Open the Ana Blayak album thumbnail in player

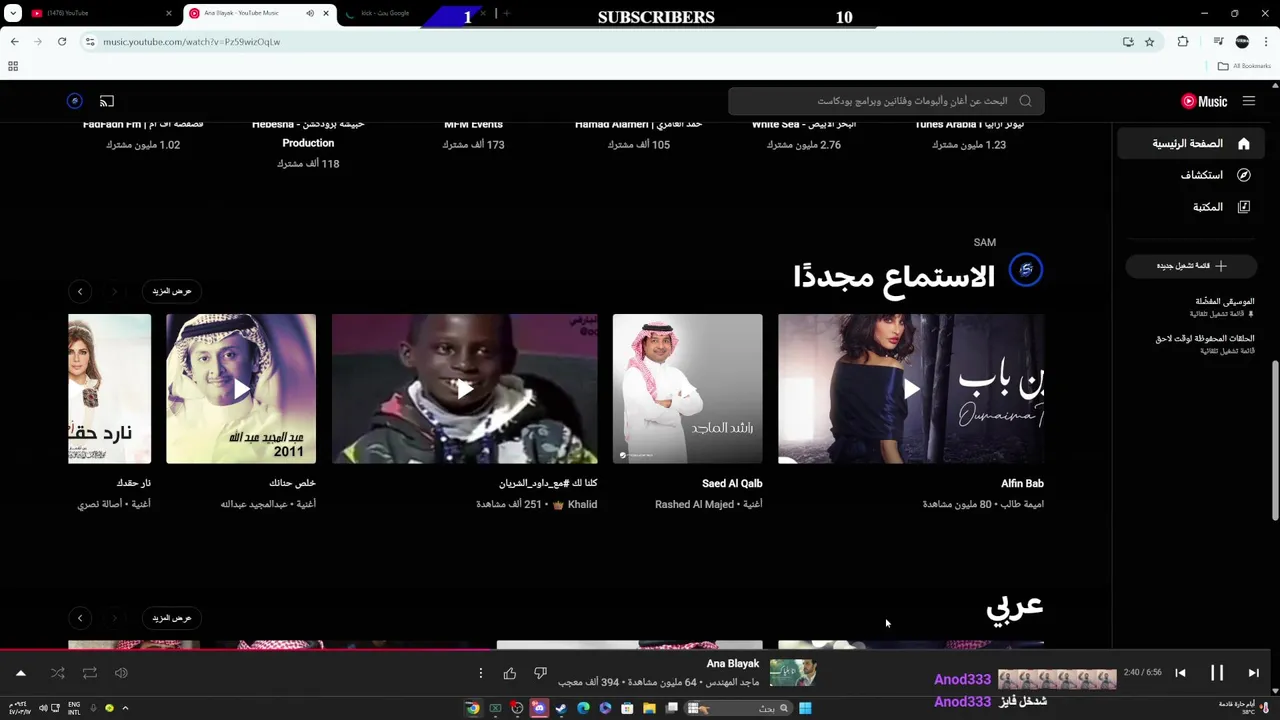point(793,673)
